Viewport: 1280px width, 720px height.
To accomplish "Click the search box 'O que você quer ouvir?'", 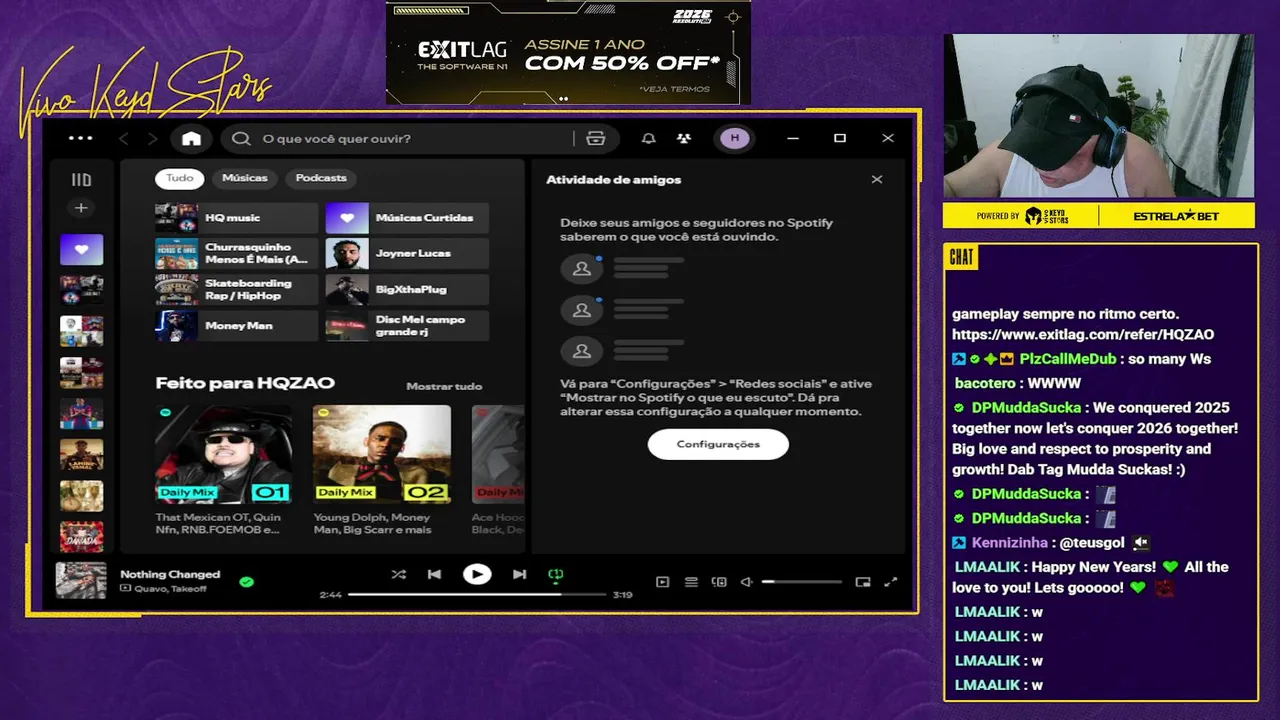I will click(x=400, y=138).
